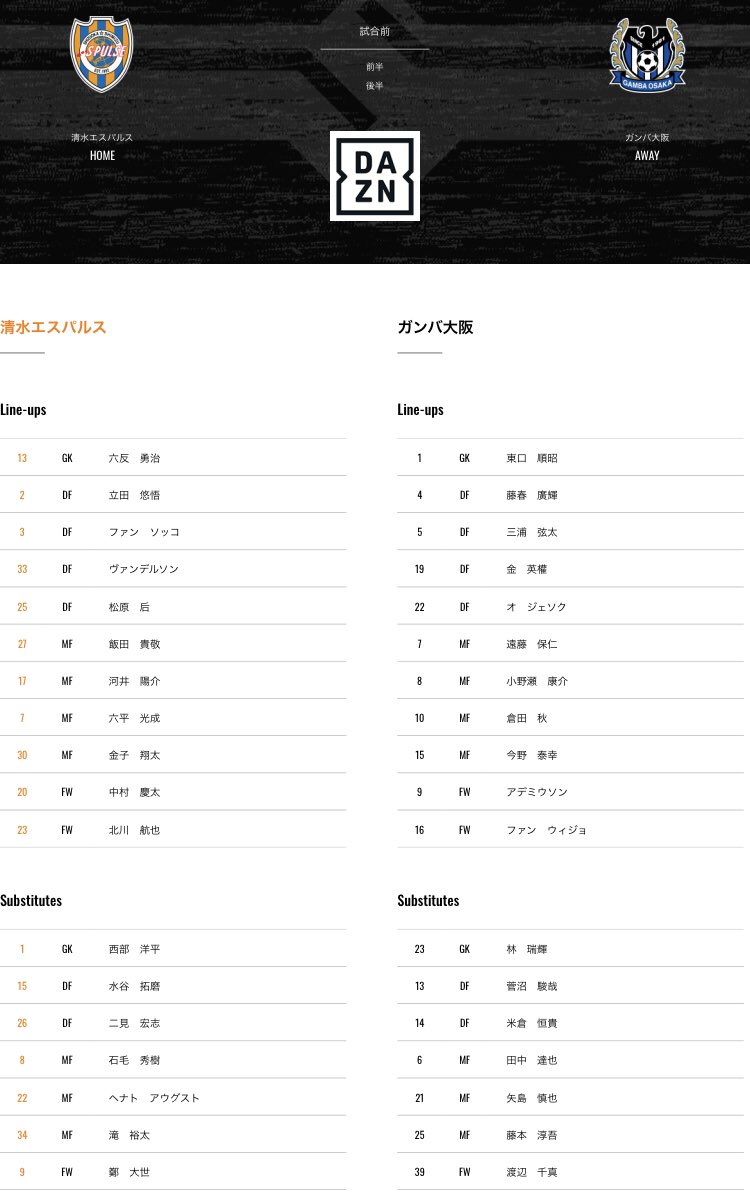Click substitute ヘナト アウグスト

coord(154,1098)
